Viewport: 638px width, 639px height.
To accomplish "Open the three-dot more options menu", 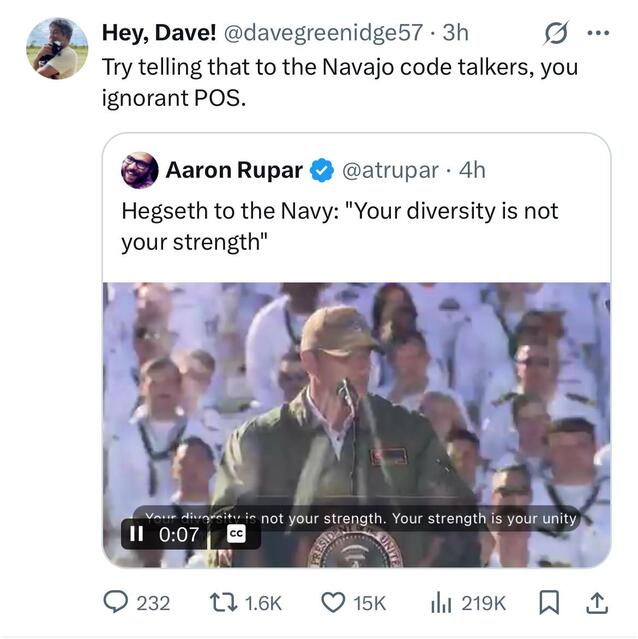I will tap(598, 33).
